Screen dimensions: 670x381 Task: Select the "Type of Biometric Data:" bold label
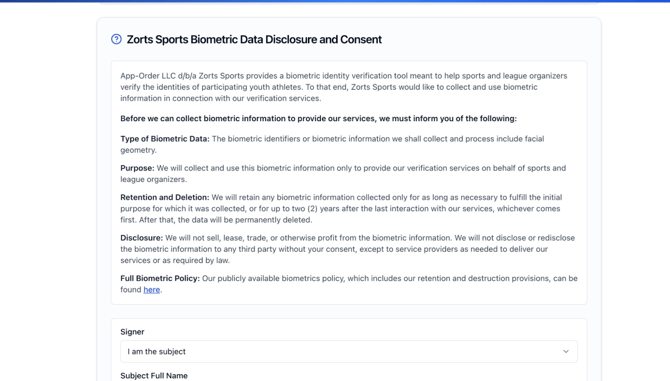pyautogui.click(x=165, y=139)
